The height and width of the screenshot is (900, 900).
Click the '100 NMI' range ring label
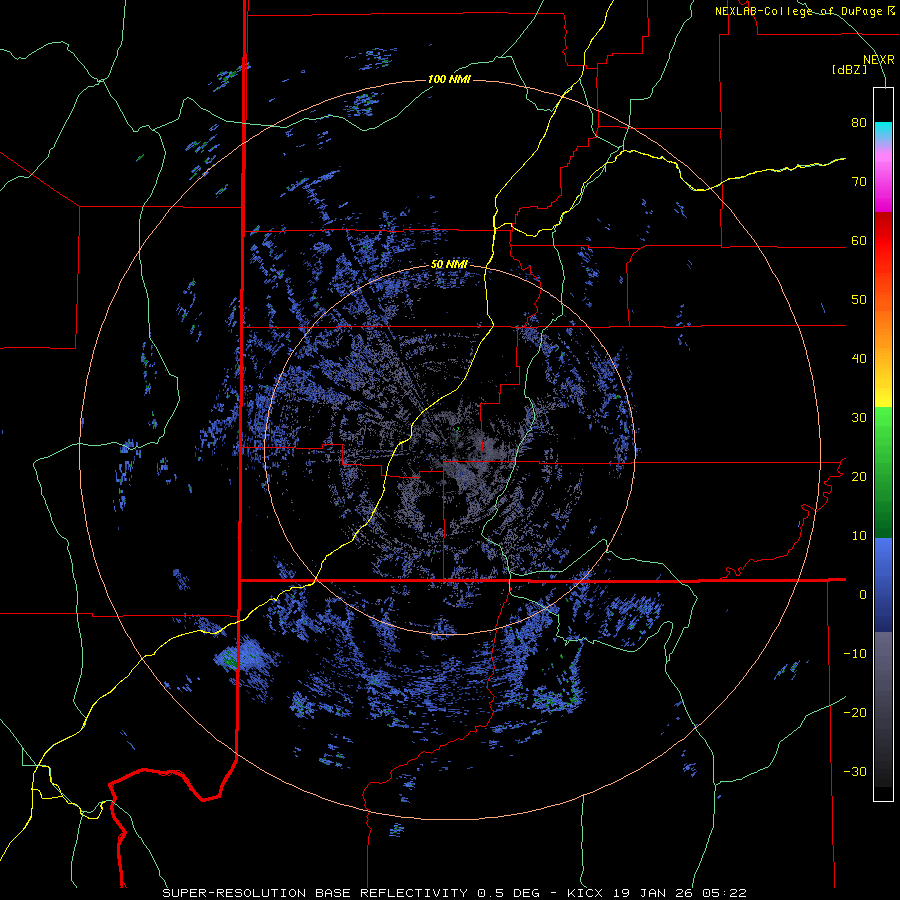[449, 79]
